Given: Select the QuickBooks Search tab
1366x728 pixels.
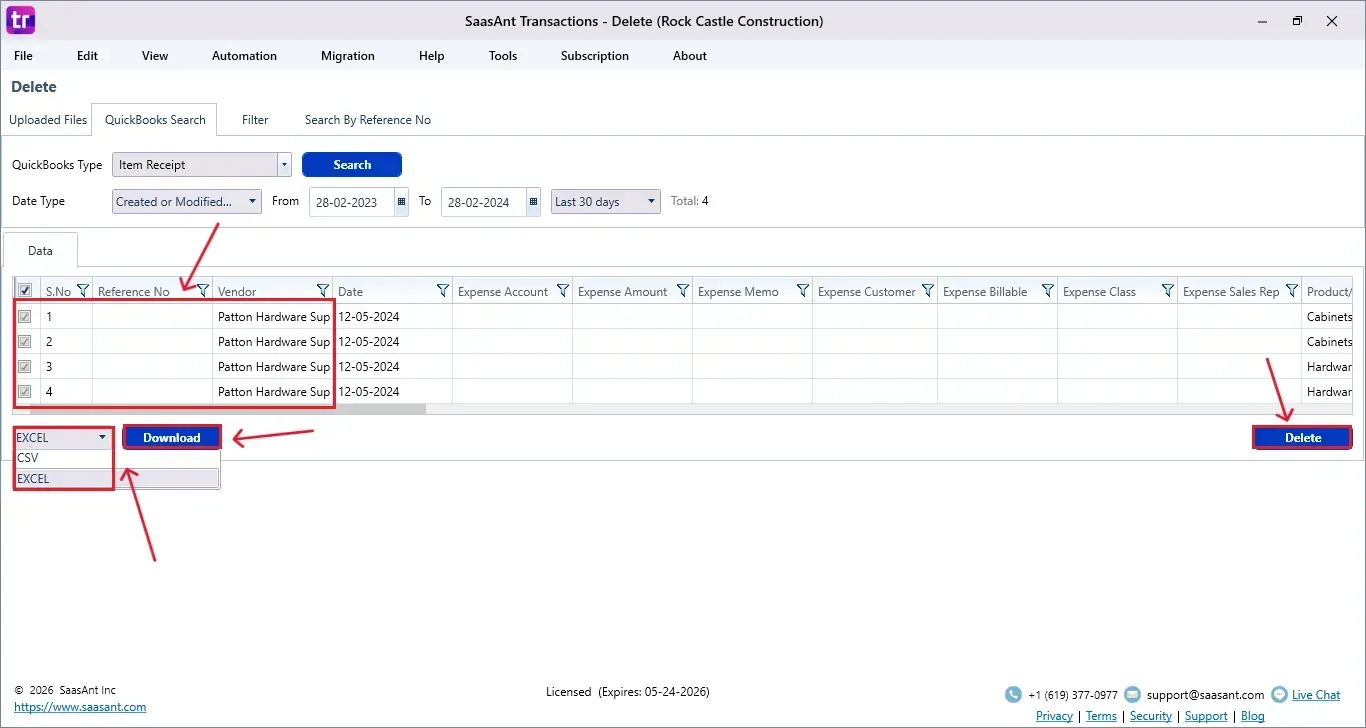Looking at the screenshot, I should [x=155, y=120].
